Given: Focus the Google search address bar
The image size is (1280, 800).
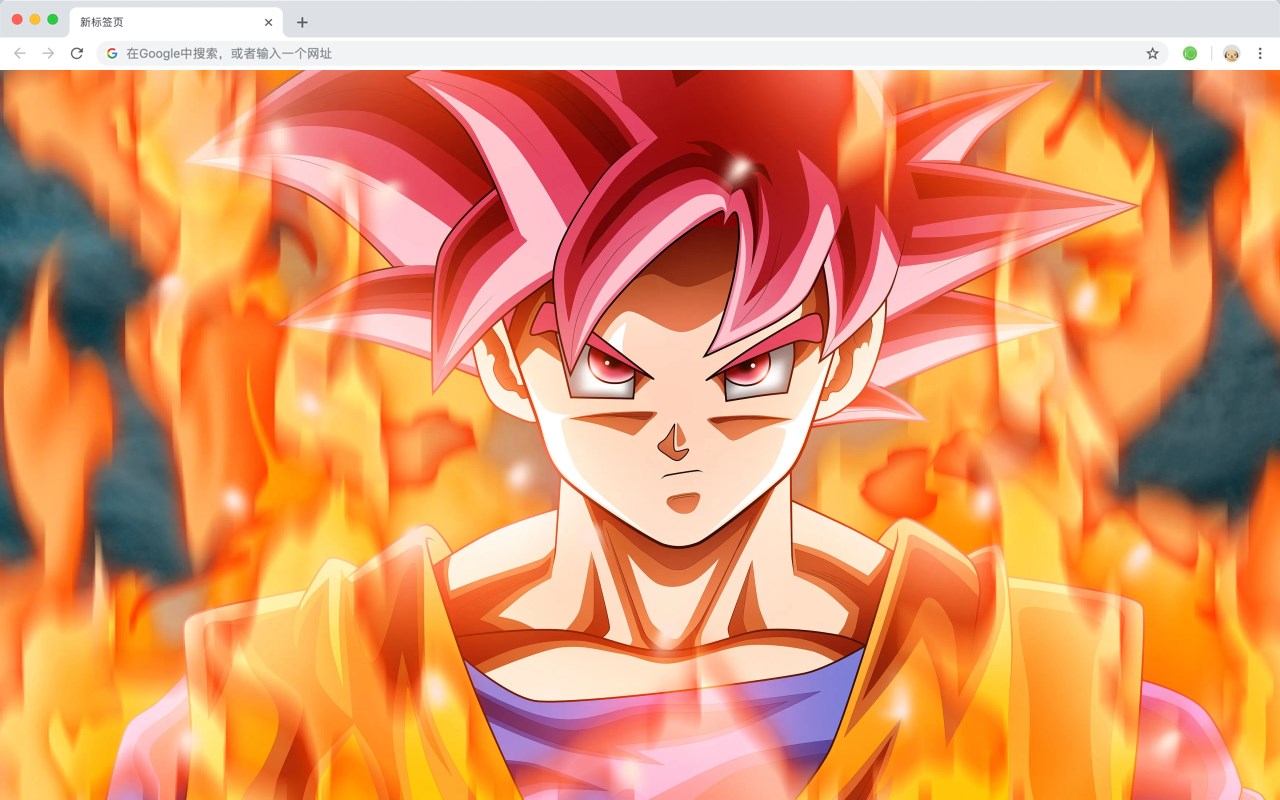Looking at the screenshot, I should (630, 53).
